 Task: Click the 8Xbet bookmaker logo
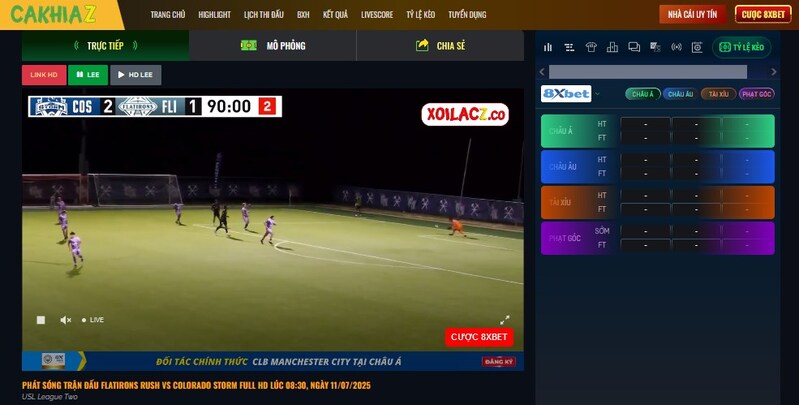click(566, 94)
